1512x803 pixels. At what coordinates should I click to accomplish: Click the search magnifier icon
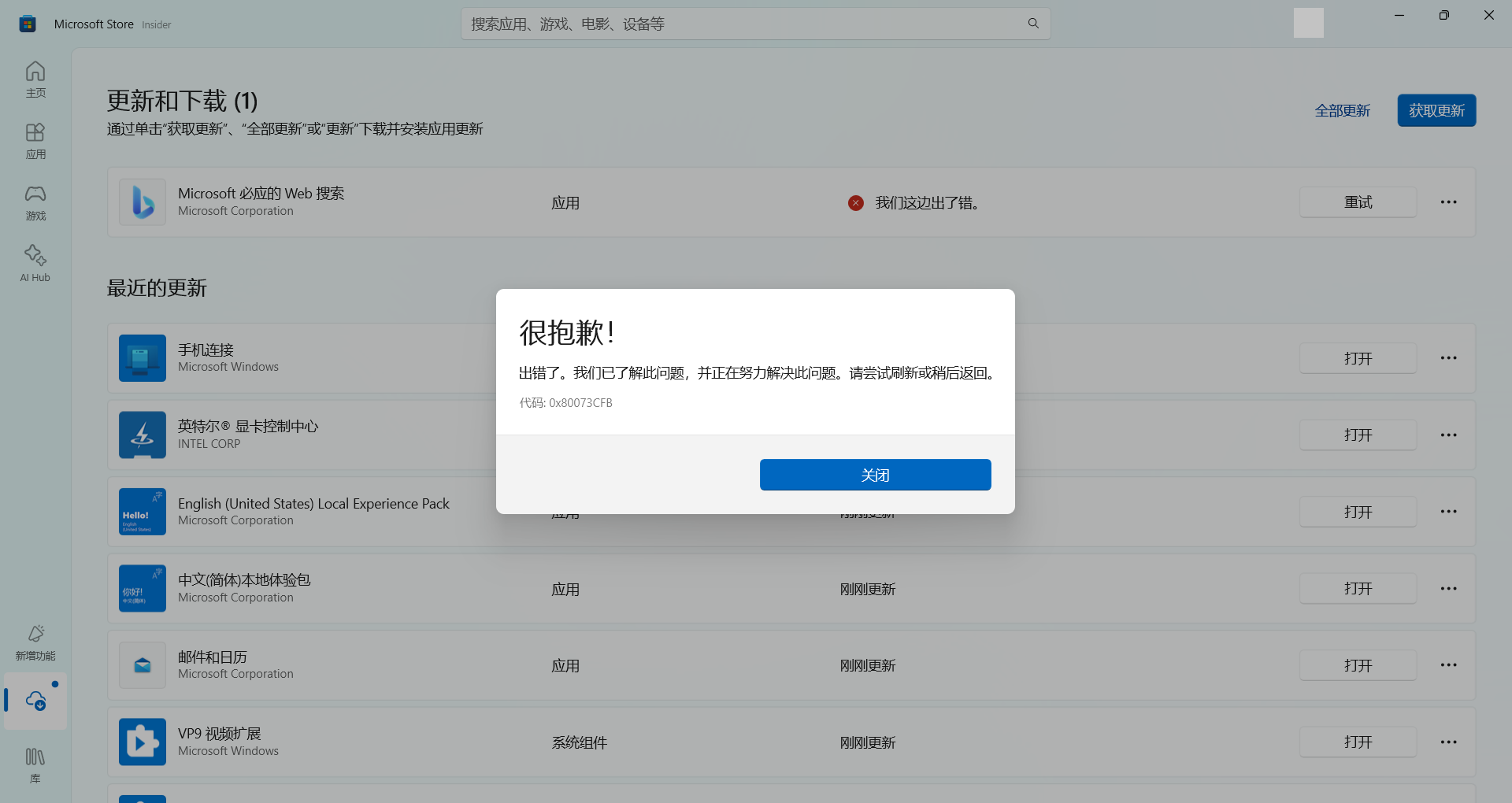(x=1033, y=24)
